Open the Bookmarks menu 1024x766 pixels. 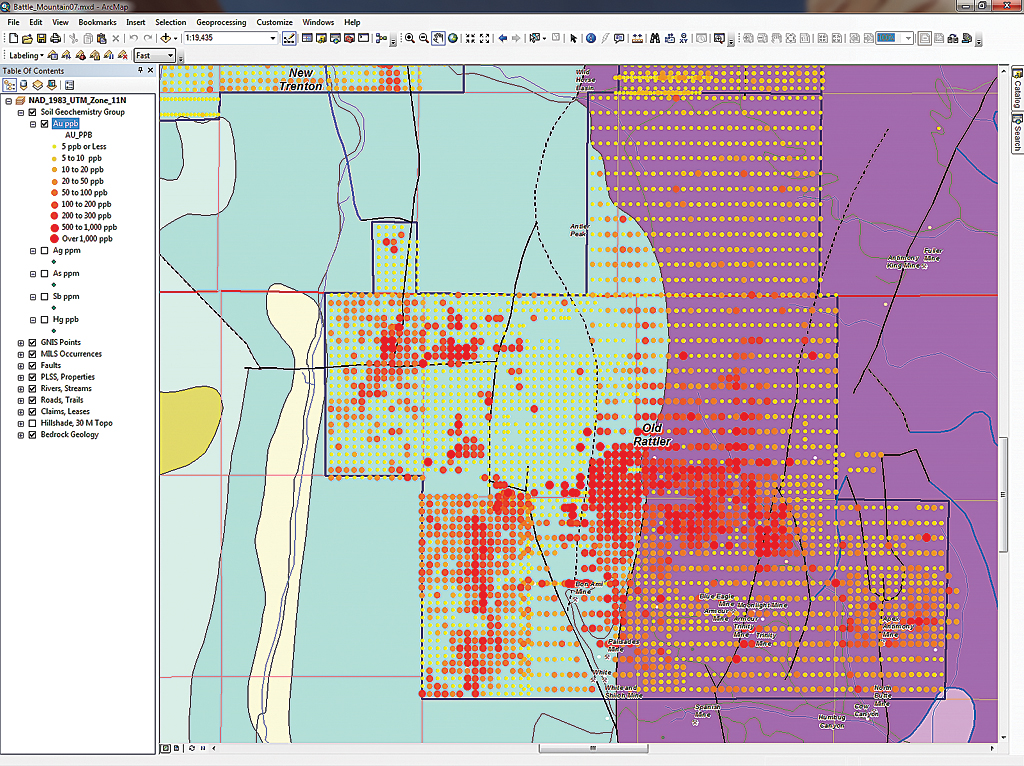(x=97, y=22)
